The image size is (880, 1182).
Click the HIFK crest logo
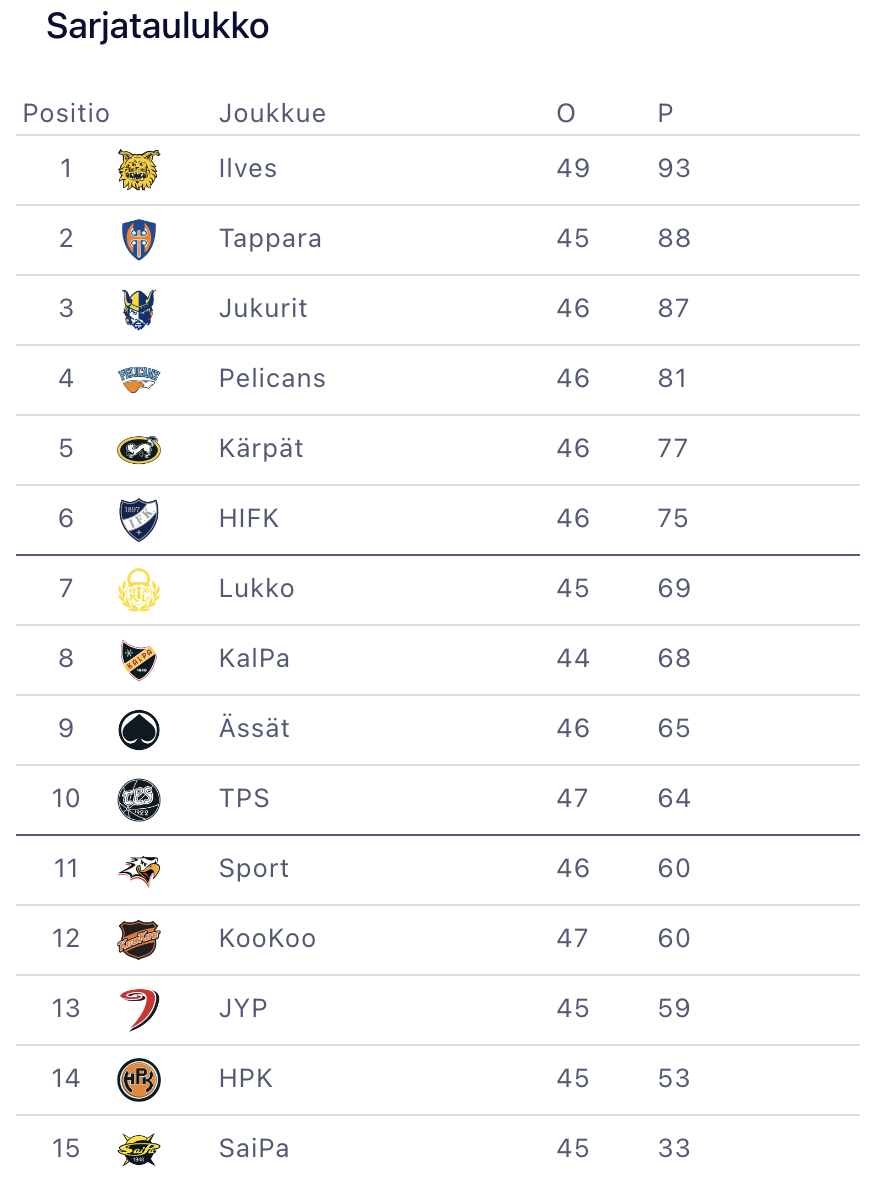tap(138, 519)
